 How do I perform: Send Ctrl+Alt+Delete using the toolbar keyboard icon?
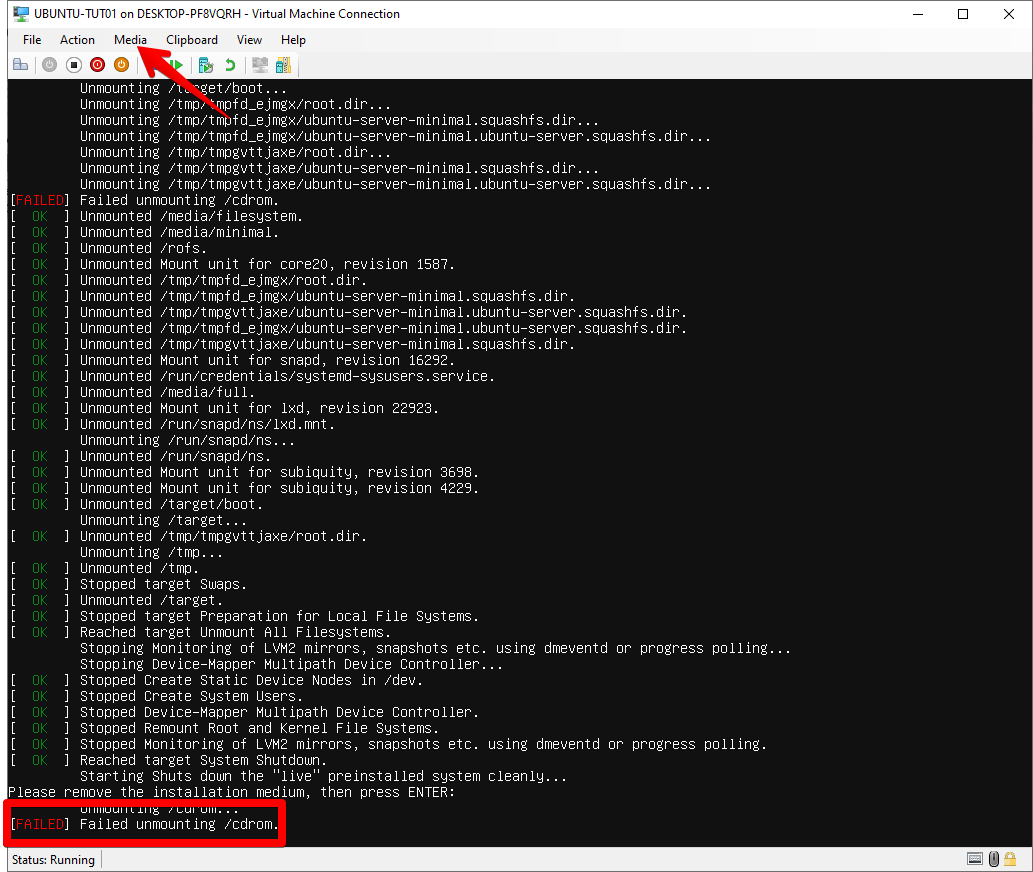(20, 65)
